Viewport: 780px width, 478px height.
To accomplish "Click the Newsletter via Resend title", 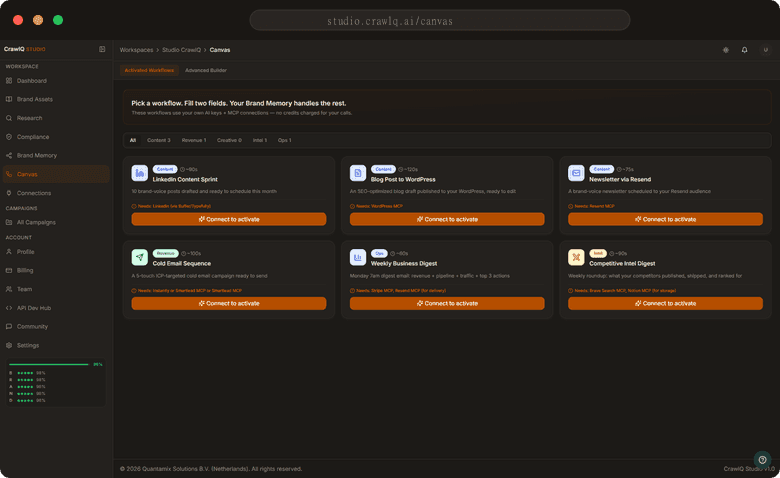I will pyautogui.click(x=620, y=180).
